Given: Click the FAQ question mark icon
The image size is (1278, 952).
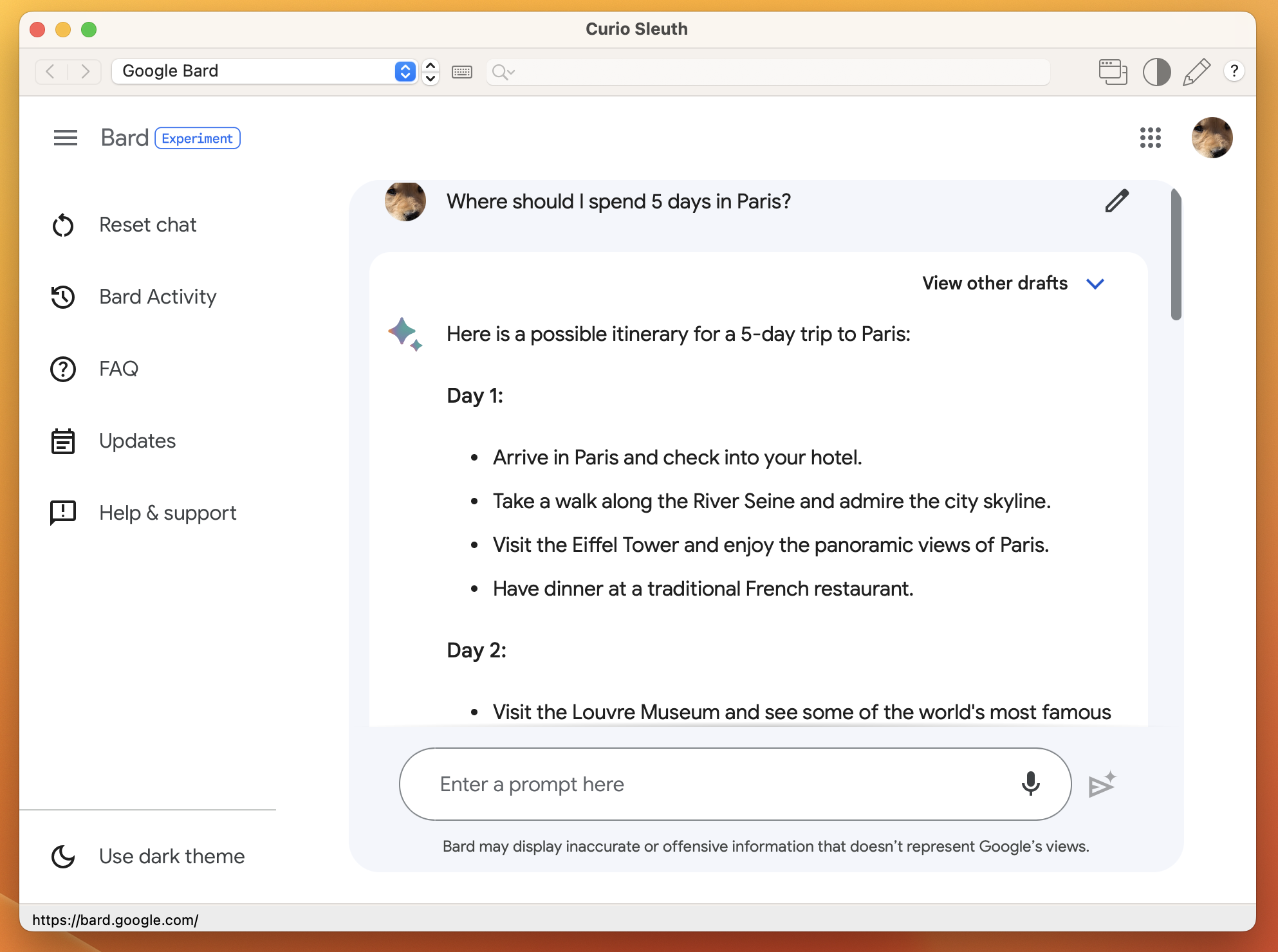Looking at the screenshot, I should click(x=63, y=369).
